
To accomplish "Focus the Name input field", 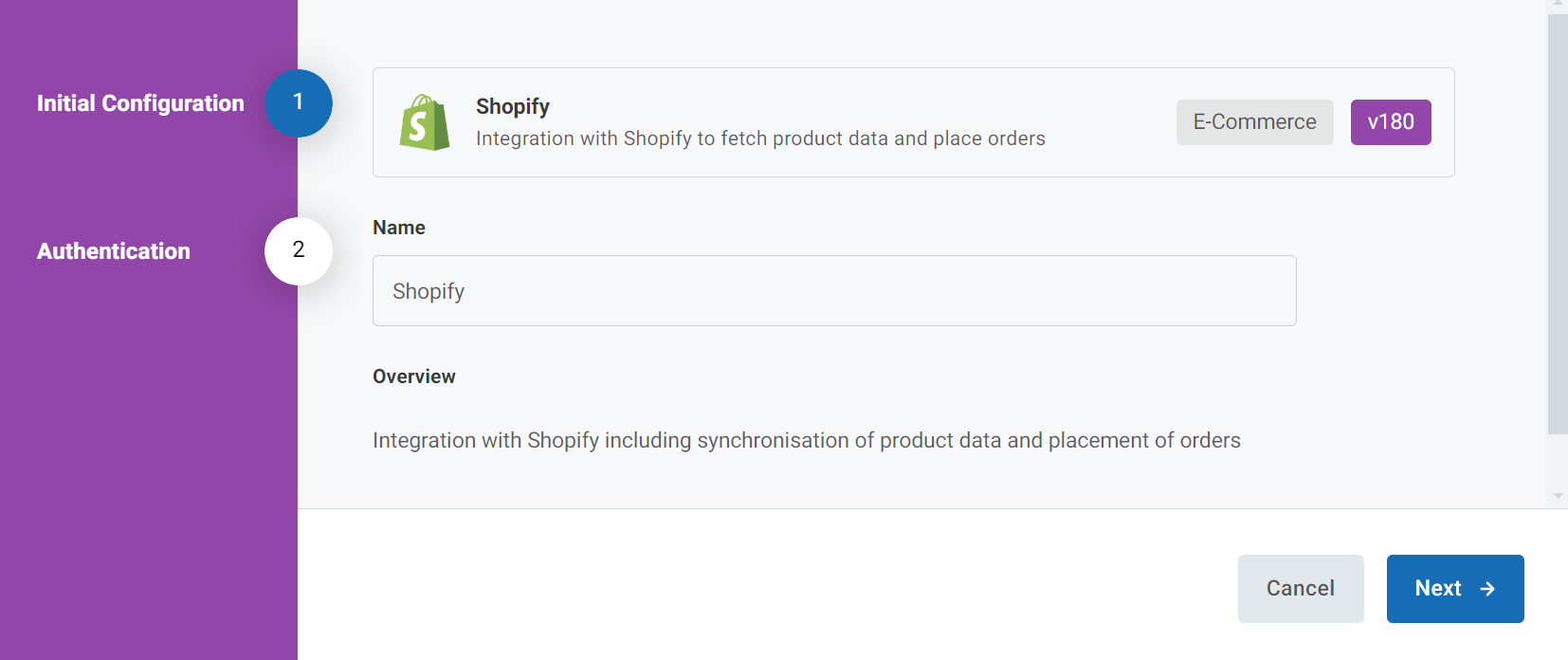I will pos(834,291).
